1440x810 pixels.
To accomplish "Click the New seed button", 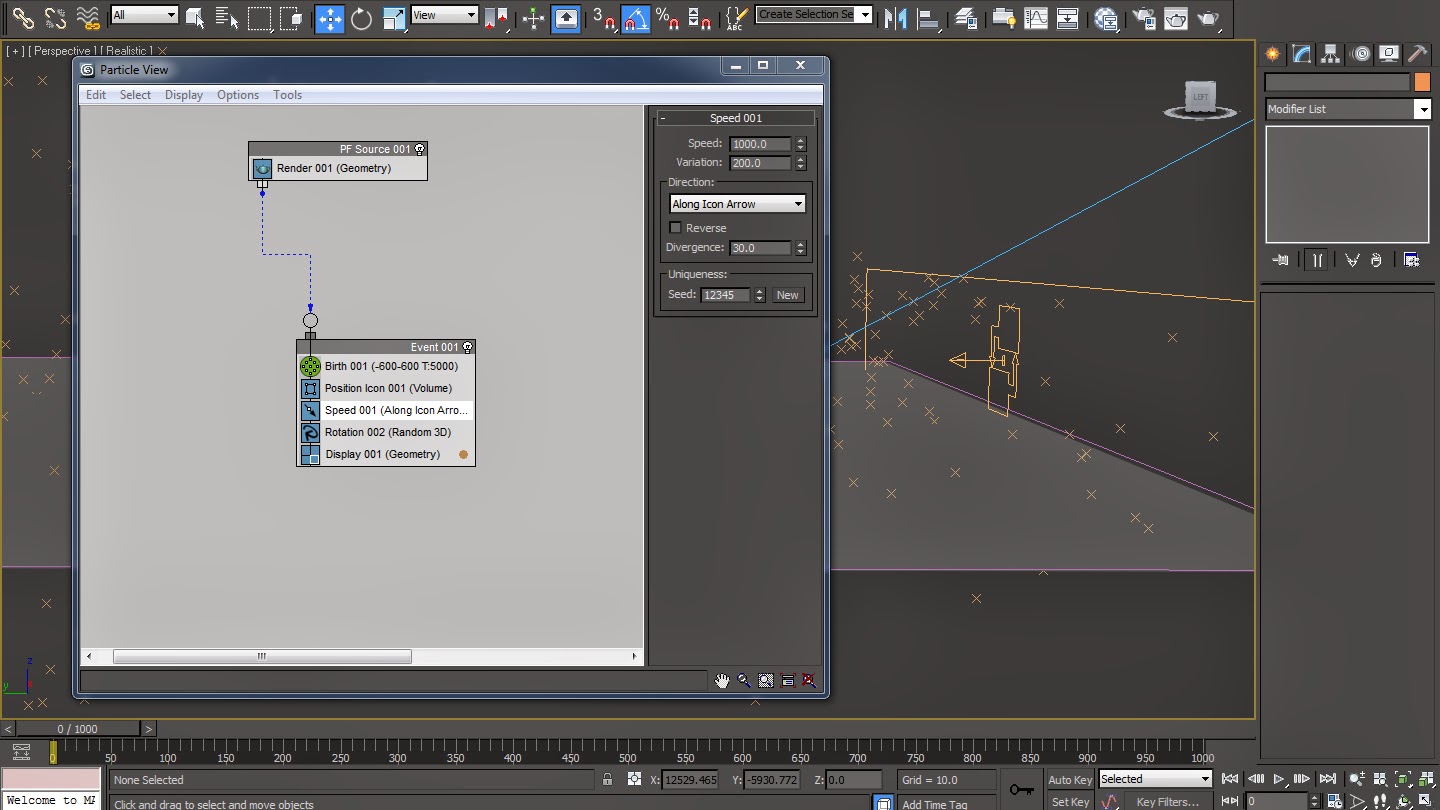I will [788, 295].
